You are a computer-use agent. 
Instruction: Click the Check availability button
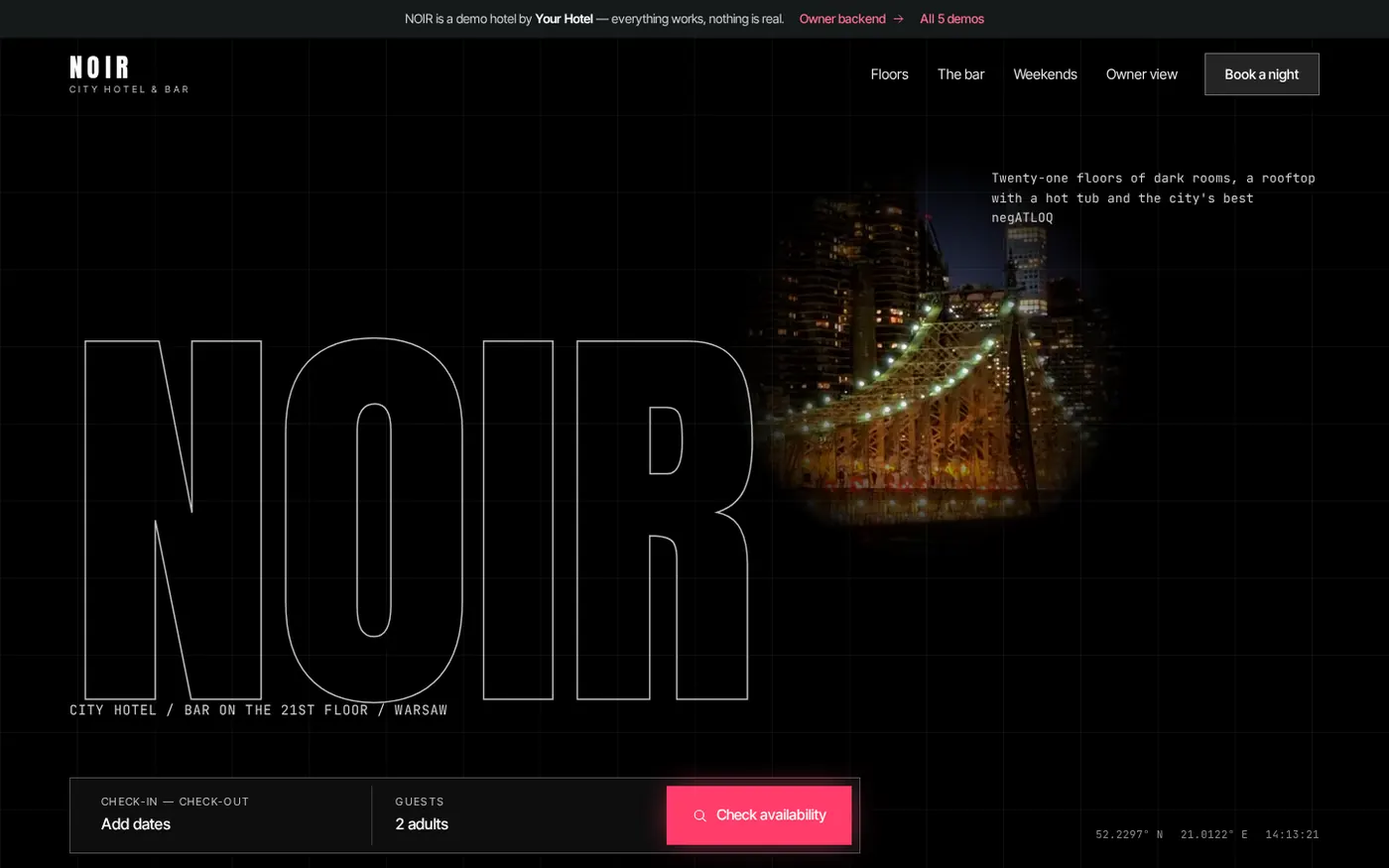pyautogui.click(x=758, y=814)
